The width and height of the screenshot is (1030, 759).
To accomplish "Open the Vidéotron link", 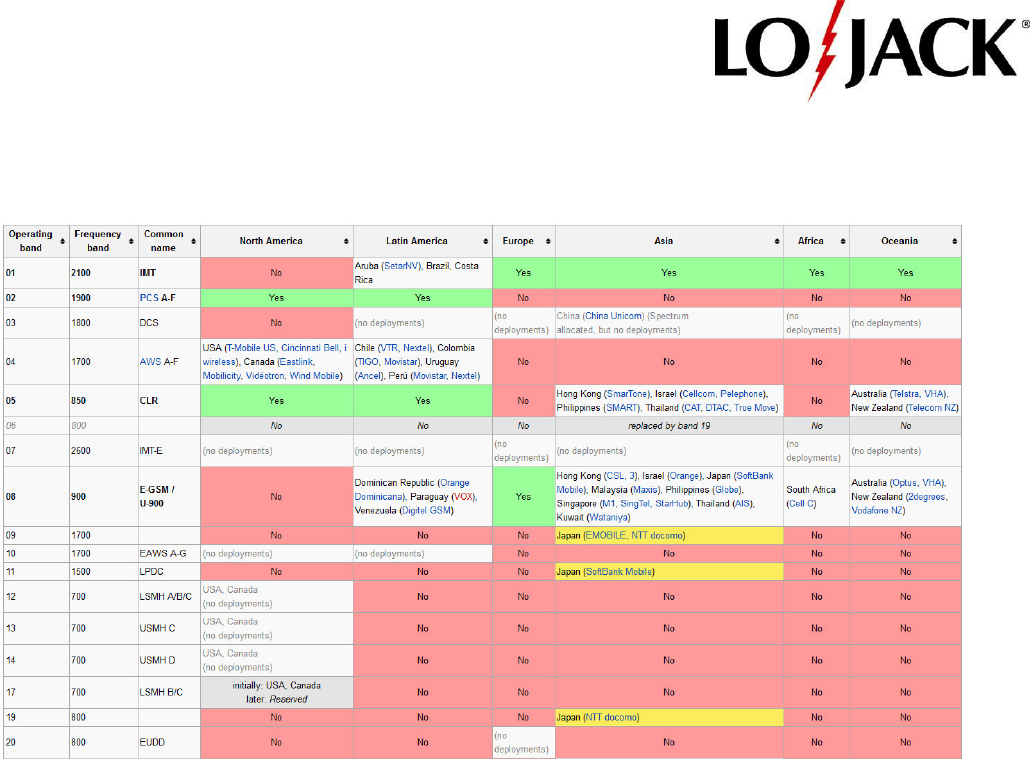I will pos(265,376).
